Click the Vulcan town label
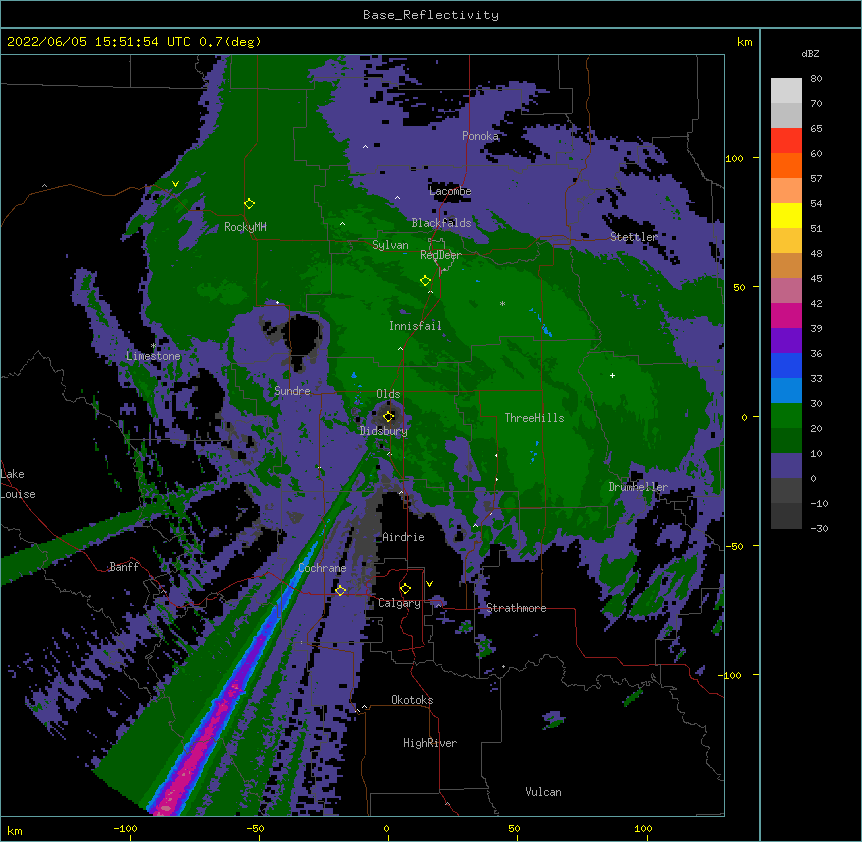This screenshot has height=842, width=862. coord(543,792)
